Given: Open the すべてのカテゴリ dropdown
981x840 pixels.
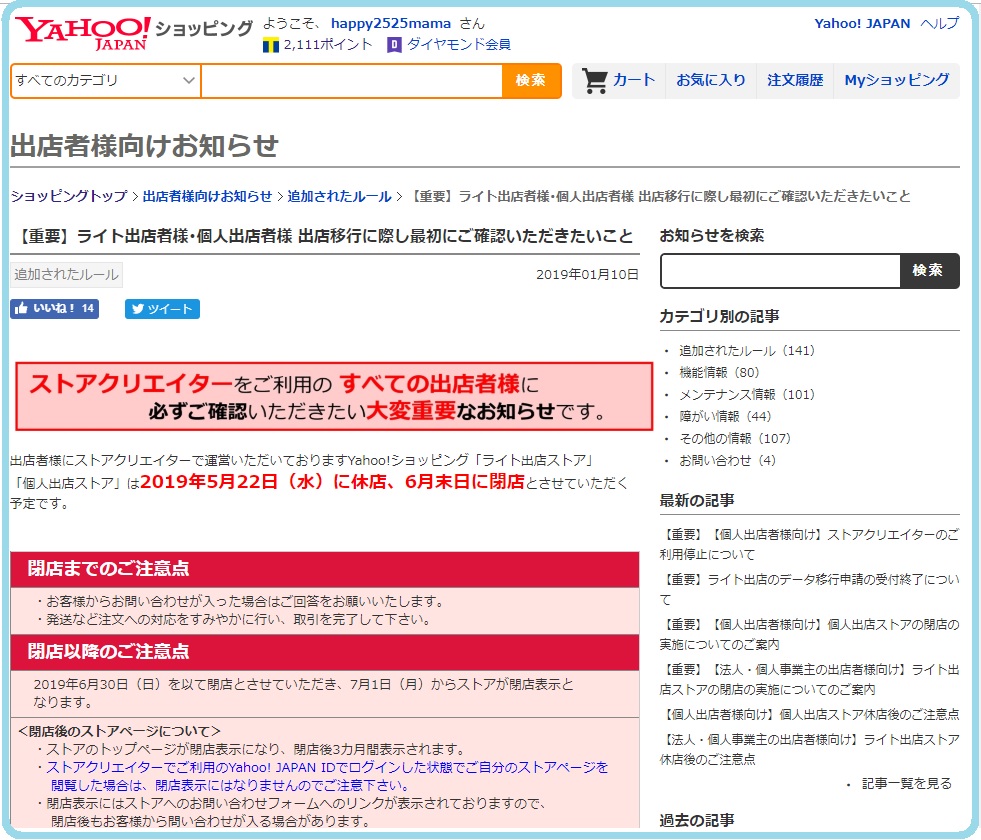Looking at the screenshot, I should coord(106,81).
